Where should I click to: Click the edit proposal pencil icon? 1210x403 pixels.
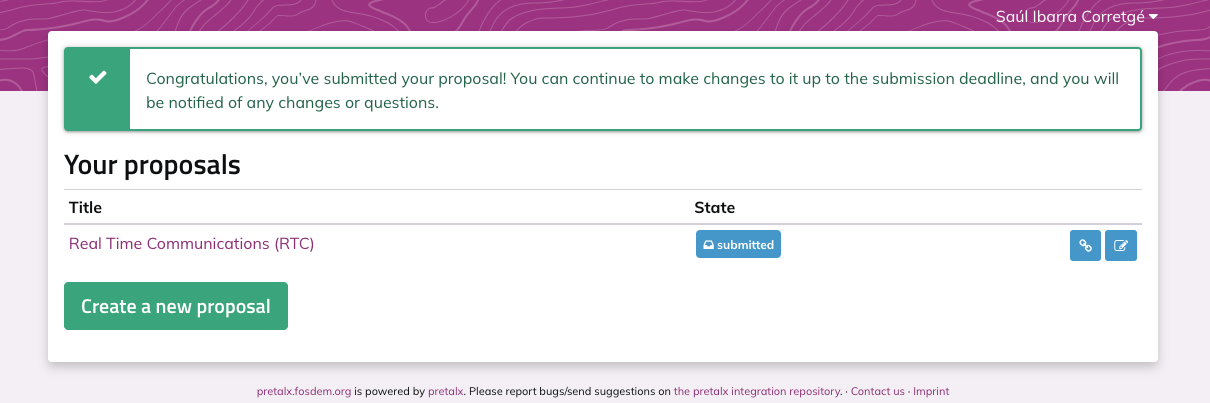tap(1121, 245)
